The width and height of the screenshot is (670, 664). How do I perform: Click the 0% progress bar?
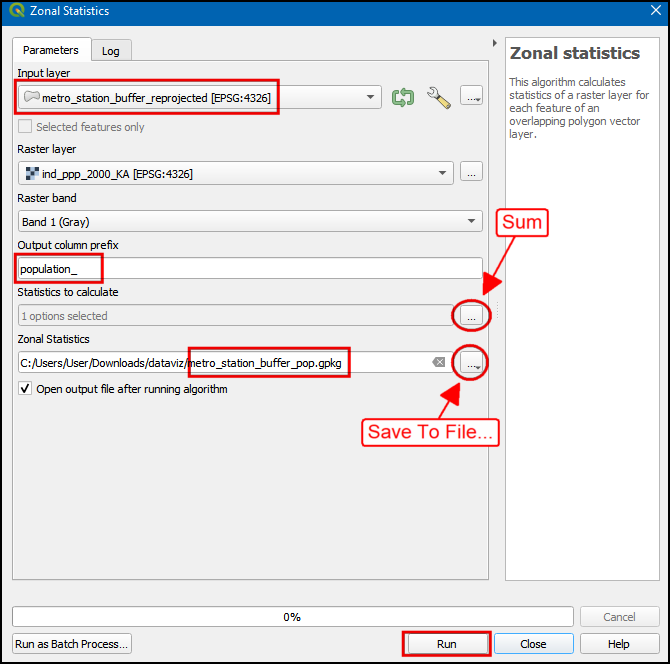pyautogui.click(x=293, y=617)
